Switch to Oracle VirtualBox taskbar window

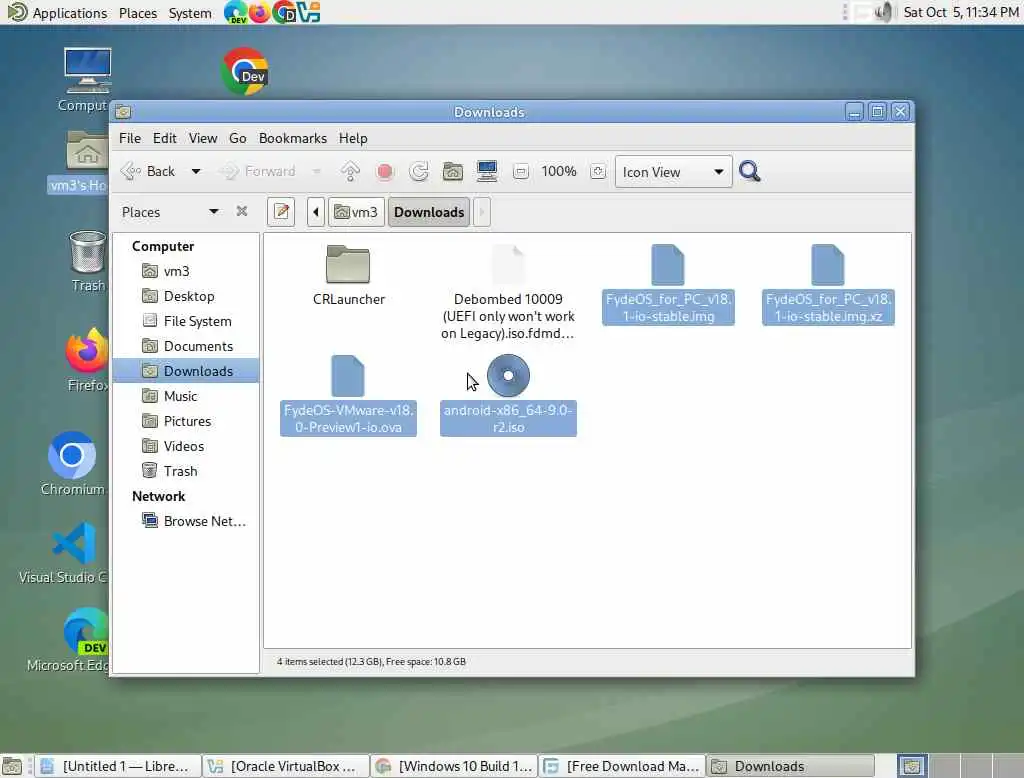pos(285,766)
